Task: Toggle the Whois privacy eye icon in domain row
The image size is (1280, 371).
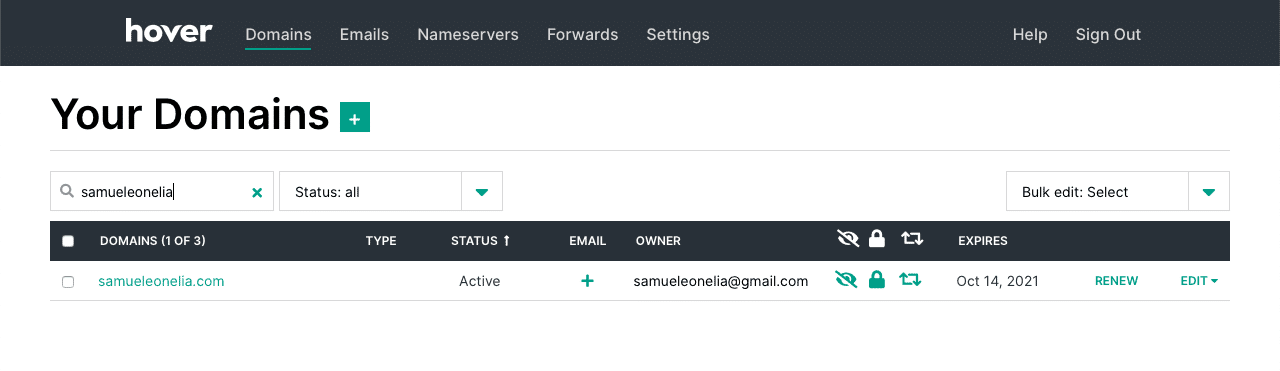Action: 846,281
